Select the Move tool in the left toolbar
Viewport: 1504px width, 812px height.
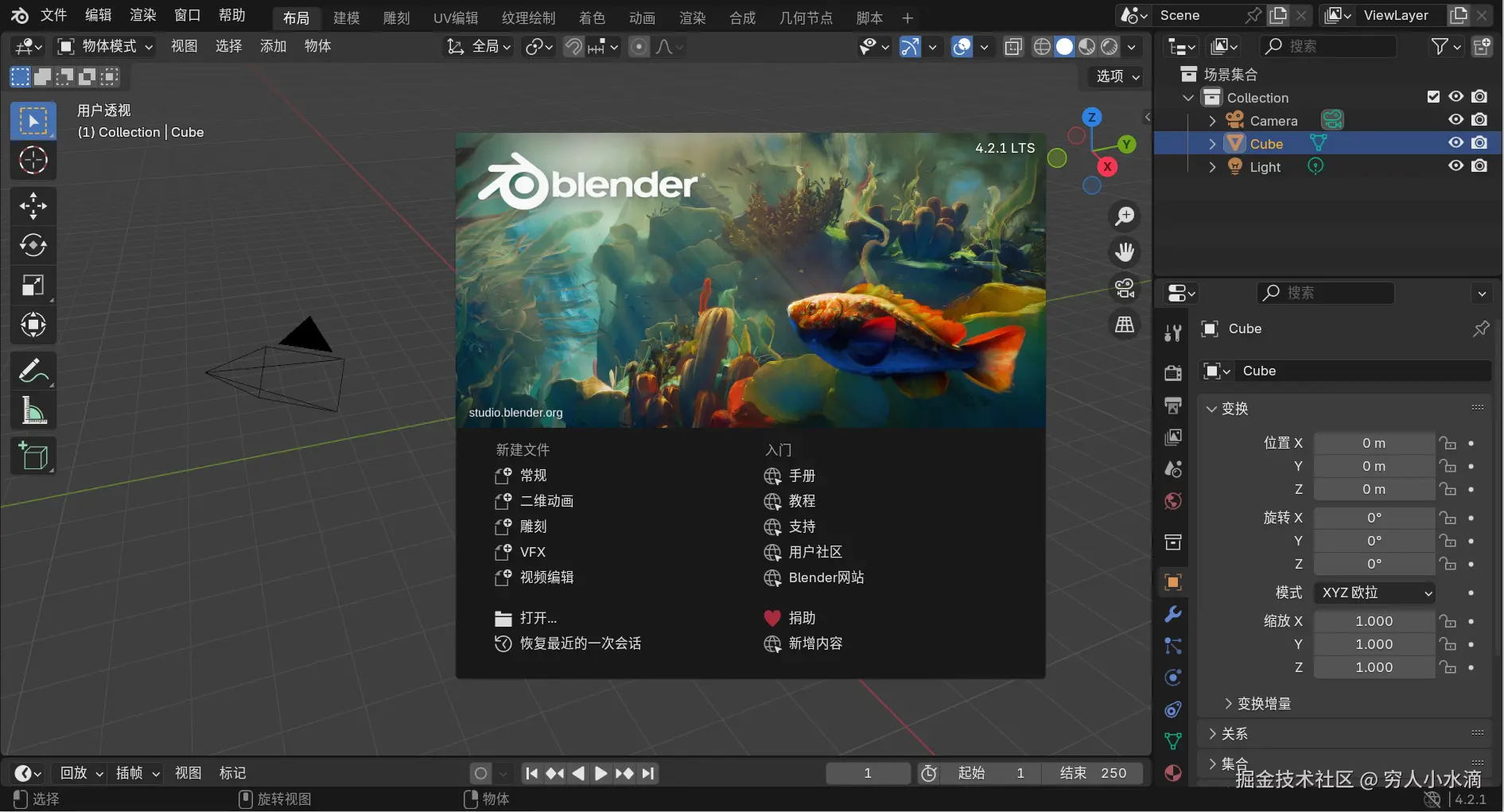pos(33,206)
